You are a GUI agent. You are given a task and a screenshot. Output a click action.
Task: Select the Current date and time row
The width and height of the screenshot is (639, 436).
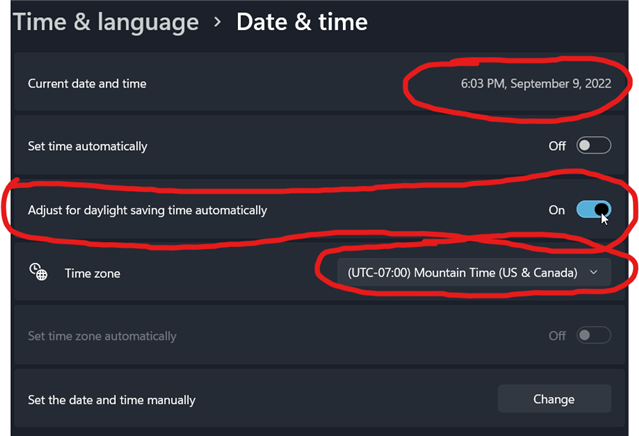pos(320,81)
